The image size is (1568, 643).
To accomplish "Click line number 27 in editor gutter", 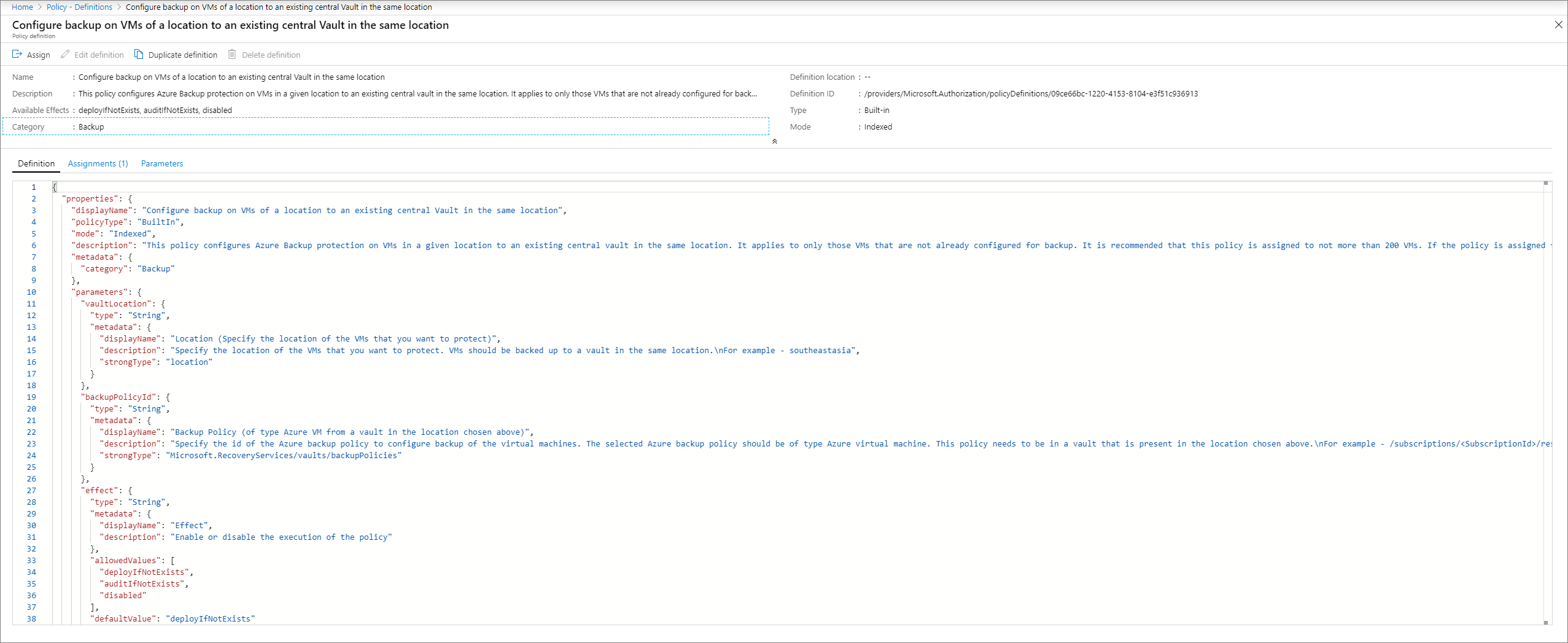I will [31, 490].
